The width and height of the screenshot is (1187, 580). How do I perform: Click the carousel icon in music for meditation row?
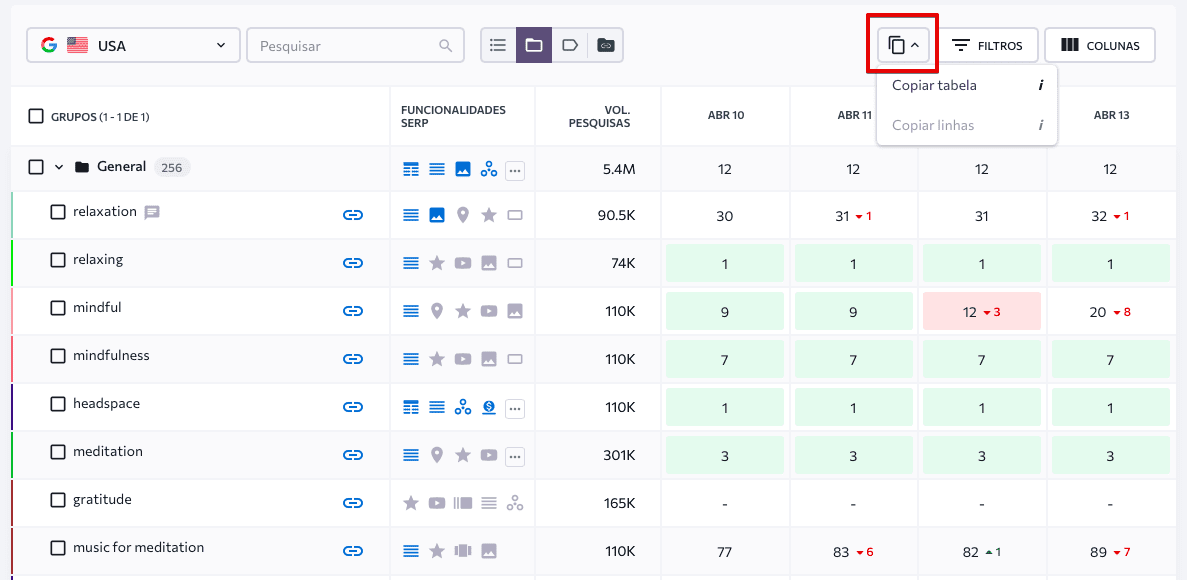tap(463, 551)
